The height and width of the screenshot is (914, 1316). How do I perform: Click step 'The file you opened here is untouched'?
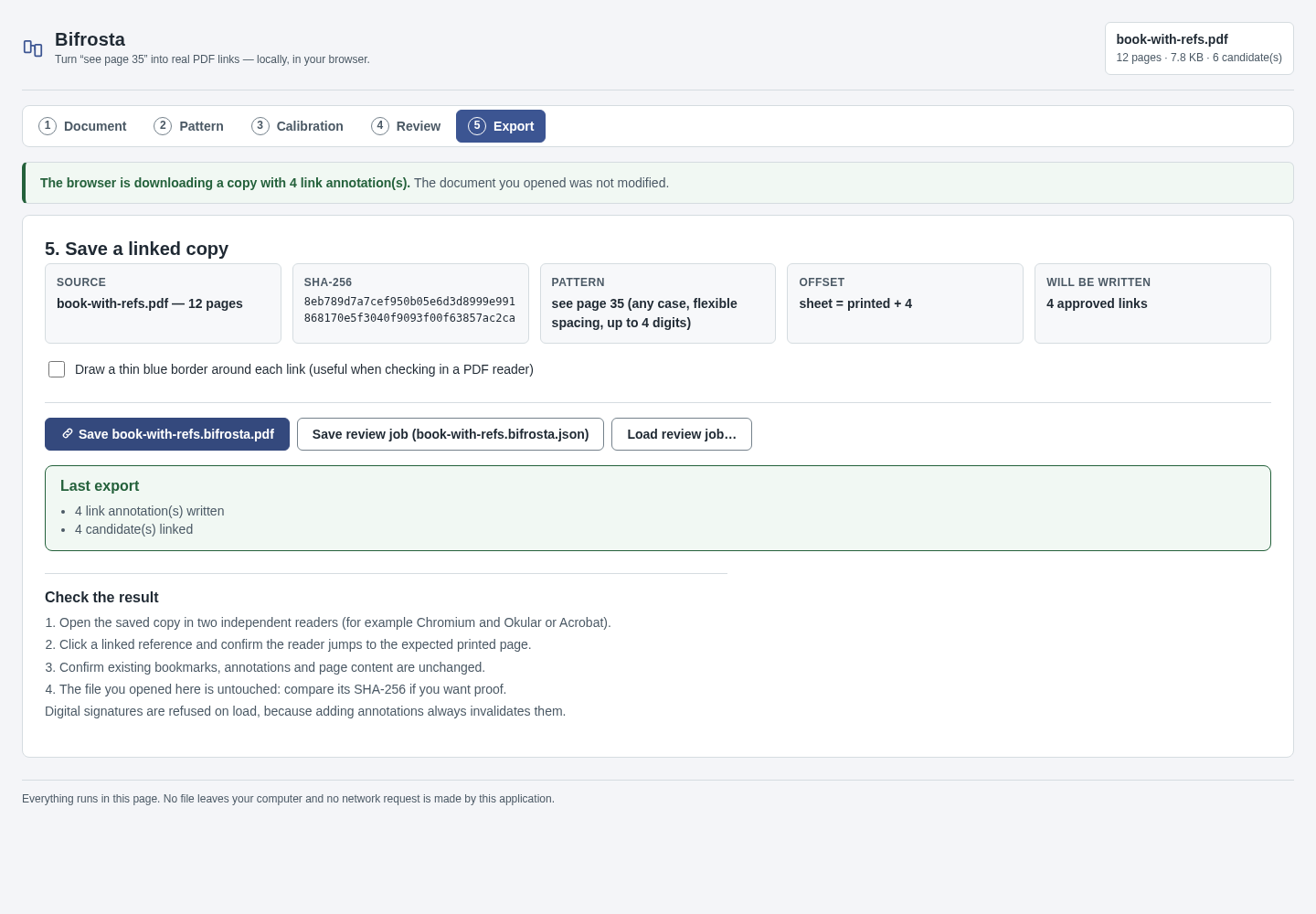(x=282, y=689)
